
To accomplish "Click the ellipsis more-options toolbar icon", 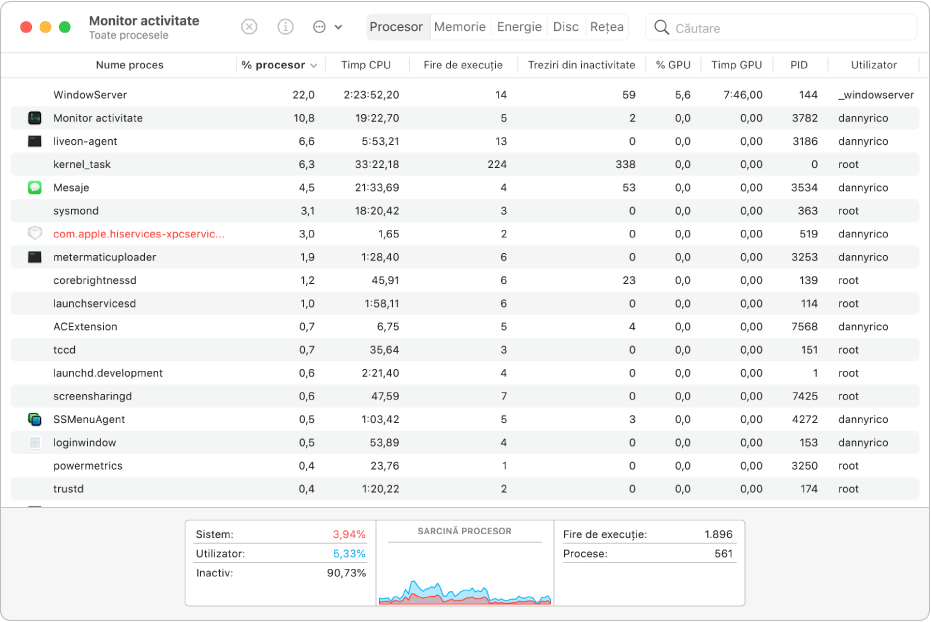I will [319, 27].
